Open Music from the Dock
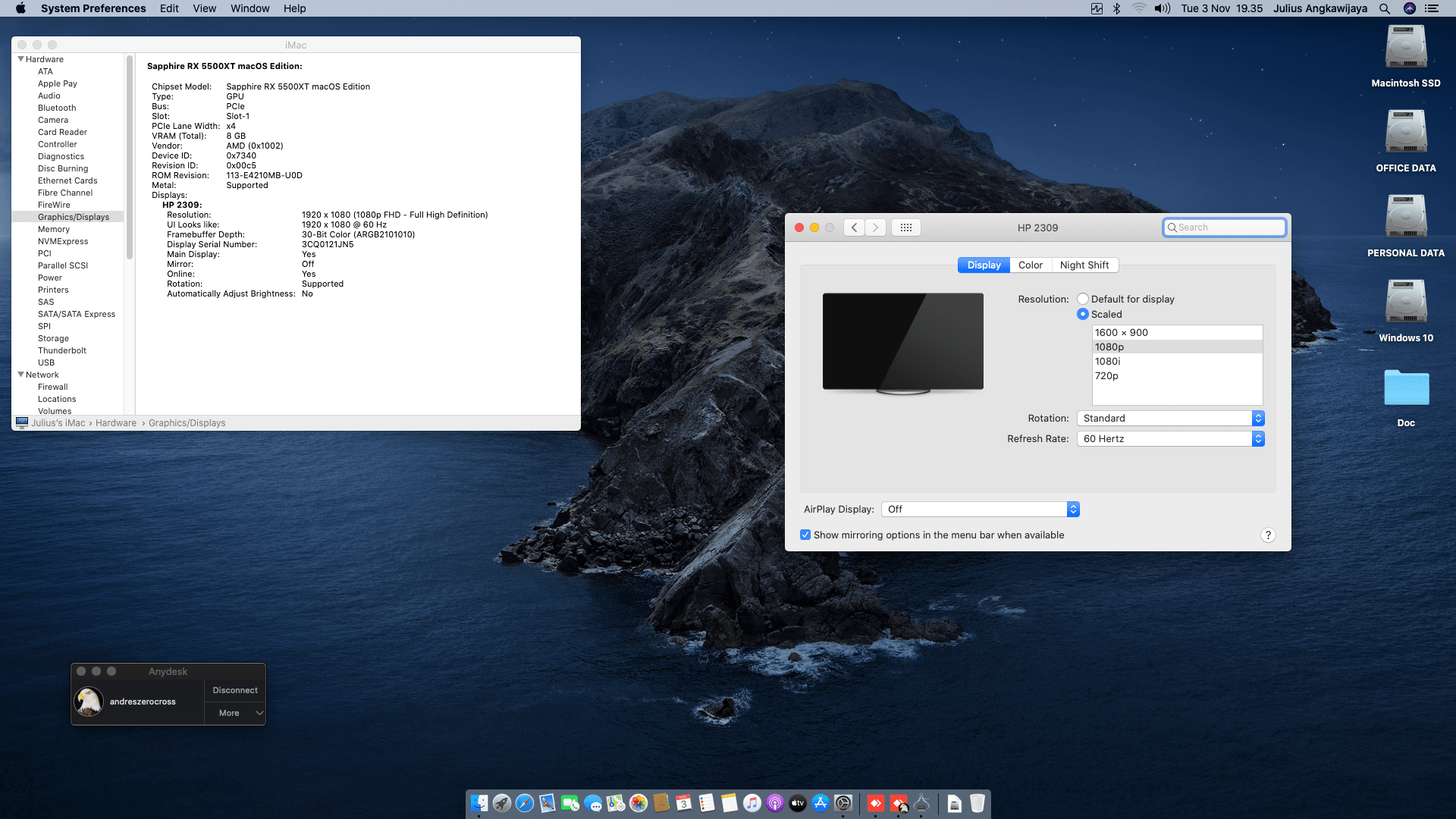This screenshot has height=819, width=1456. pos(752,803)
